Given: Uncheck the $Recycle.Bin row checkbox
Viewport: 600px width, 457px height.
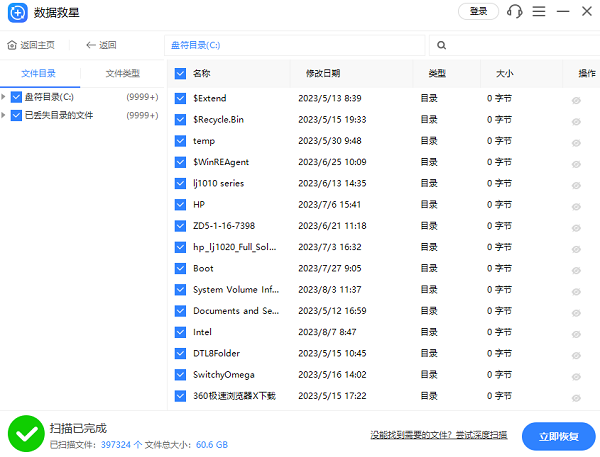Looking at the screenshot, I should click(180, 119).
